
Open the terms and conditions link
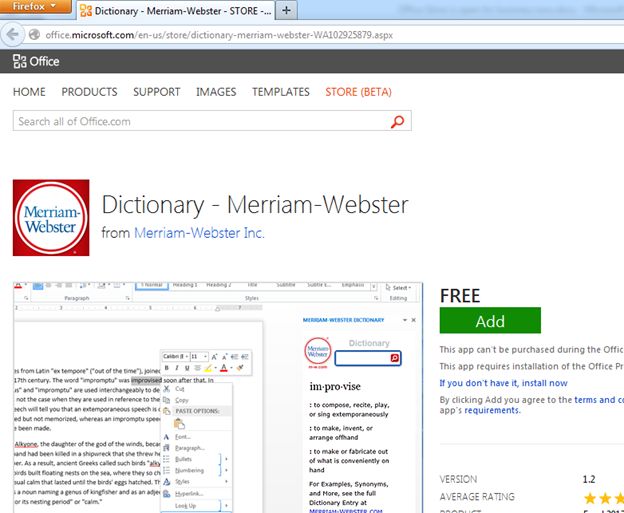click(x=599, y=400)
